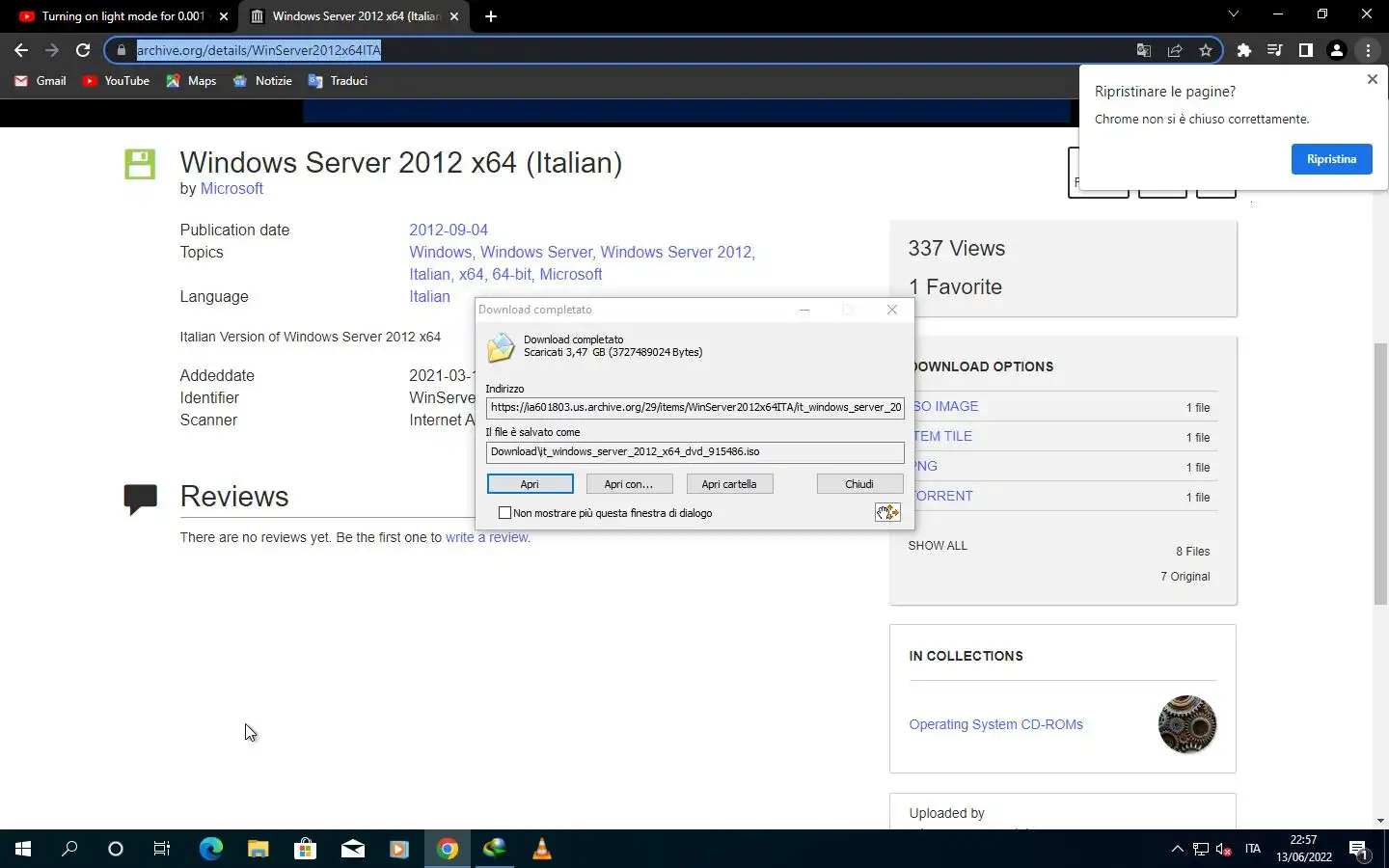Toggle the Chrome side panel icon

pos(1306,50)
